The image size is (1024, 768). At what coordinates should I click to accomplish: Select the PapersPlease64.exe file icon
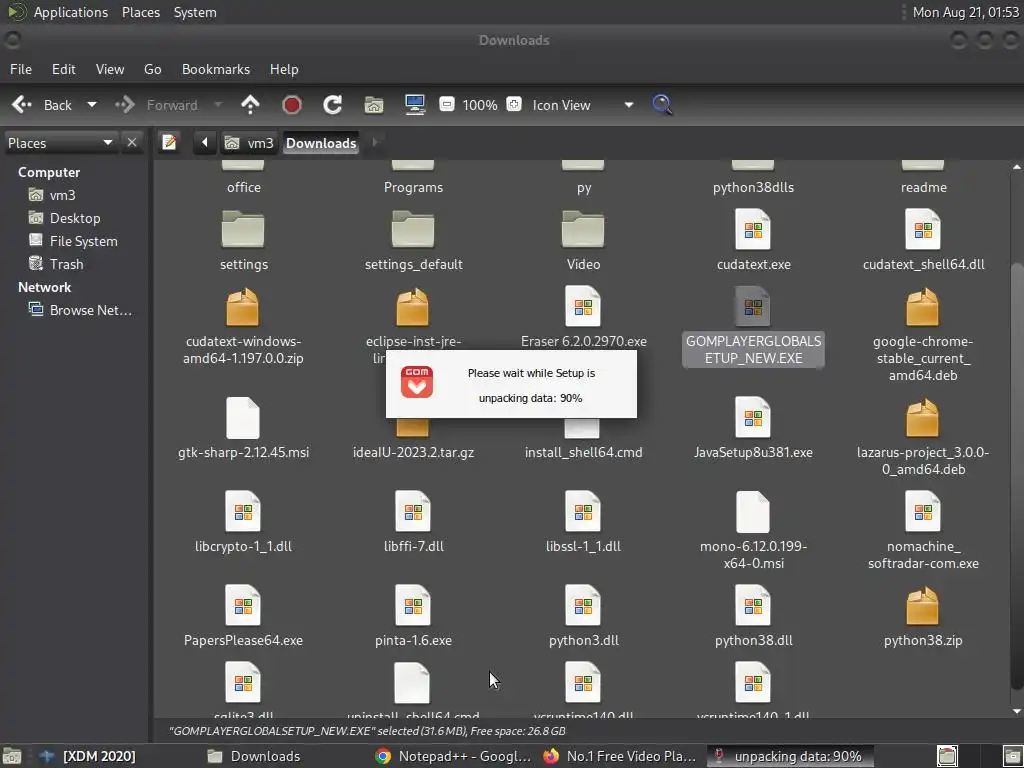243,605
